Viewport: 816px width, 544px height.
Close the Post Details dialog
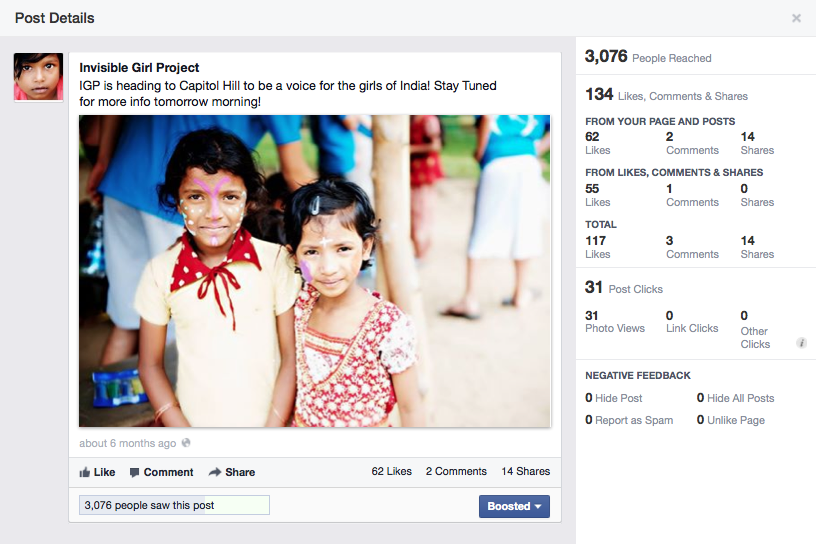796,18
